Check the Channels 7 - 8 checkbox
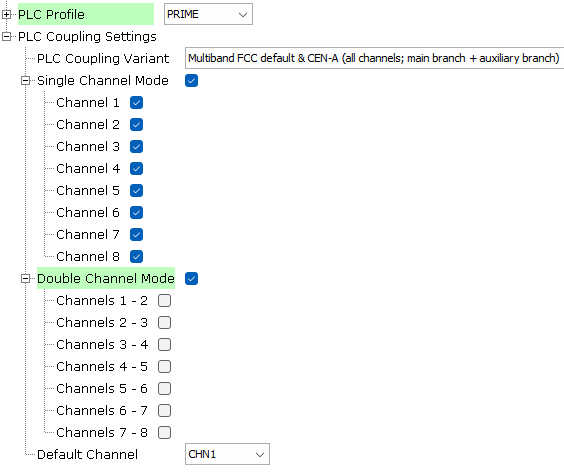Viewport: 564px width, 473px height. coord(164,432)
